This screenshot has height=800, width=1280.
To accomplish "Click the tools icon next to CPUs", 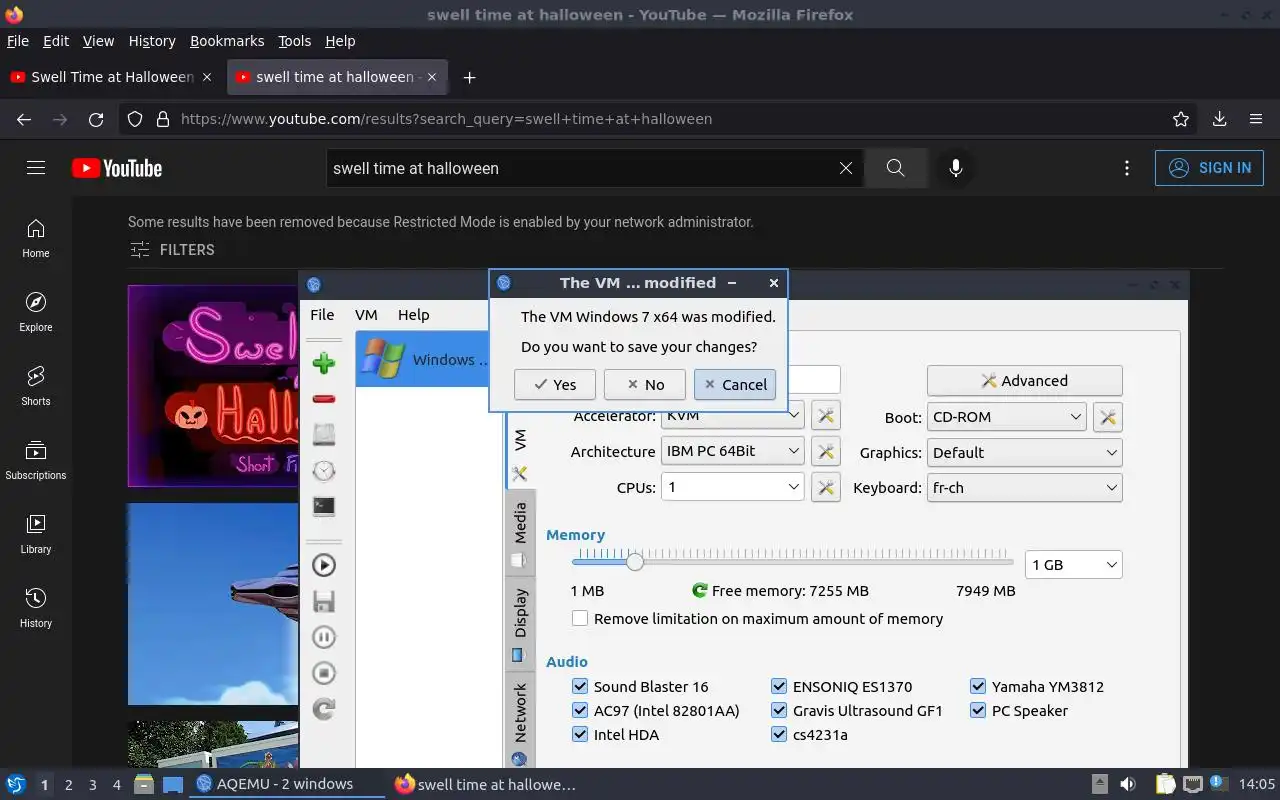I will 826,488.
